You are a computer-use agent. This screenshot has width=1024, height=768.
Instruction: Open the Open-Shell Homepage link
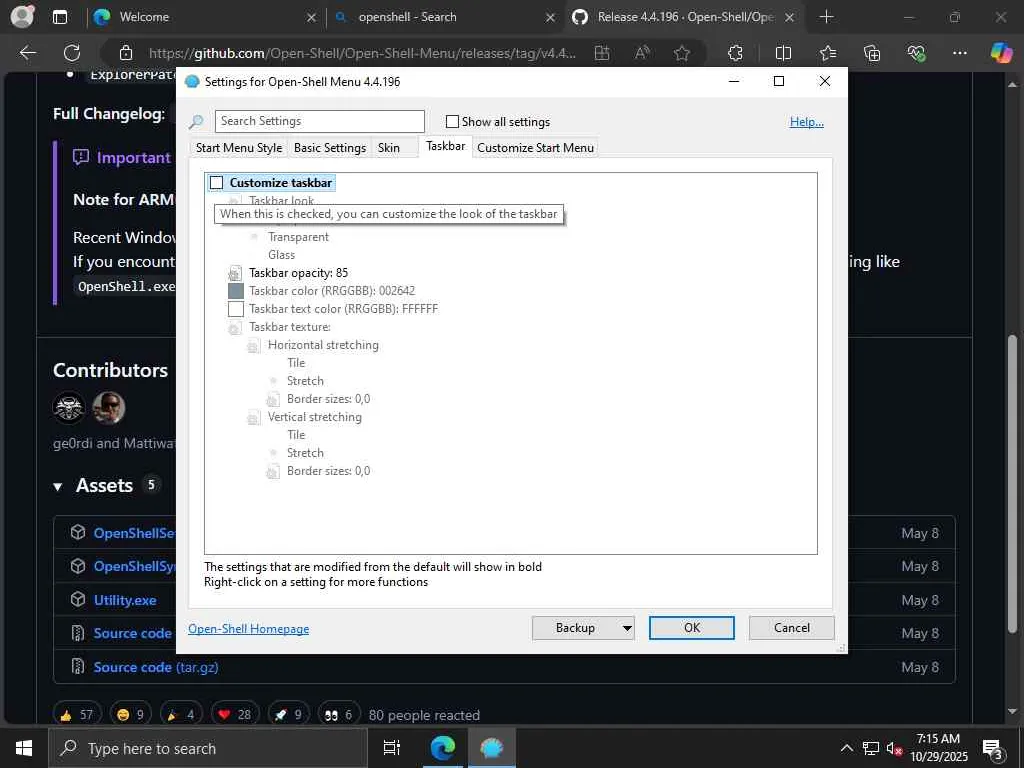point(248,628)
